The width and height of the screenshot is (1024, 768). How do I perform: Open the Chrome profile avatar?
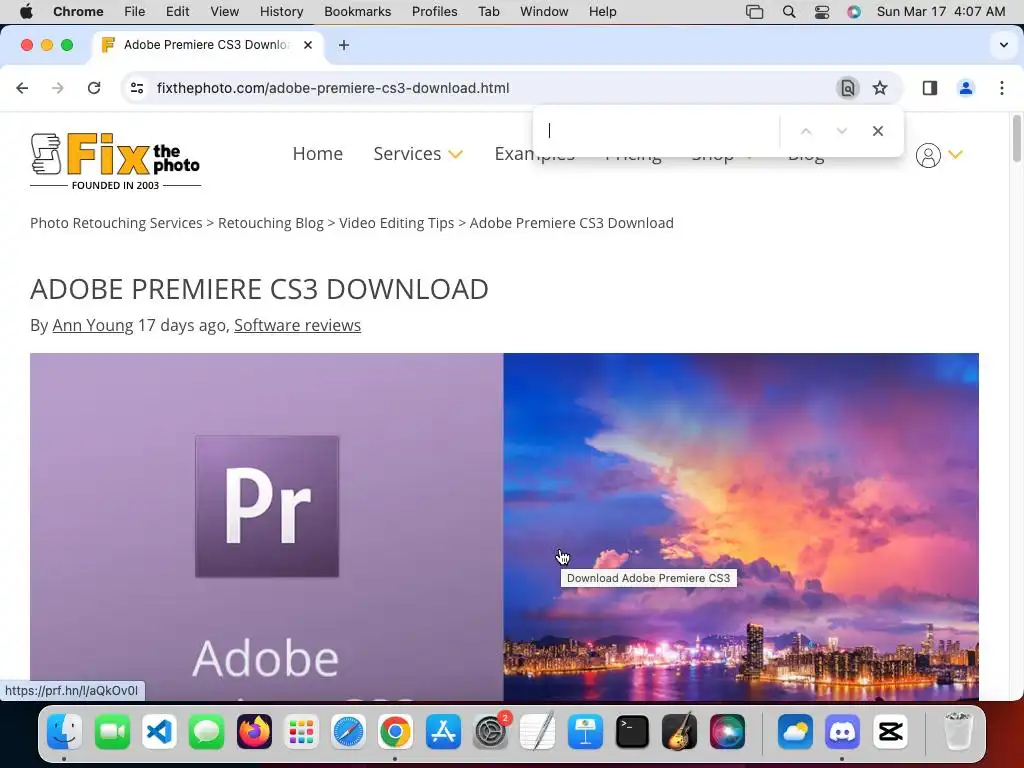tap(966, 88)
